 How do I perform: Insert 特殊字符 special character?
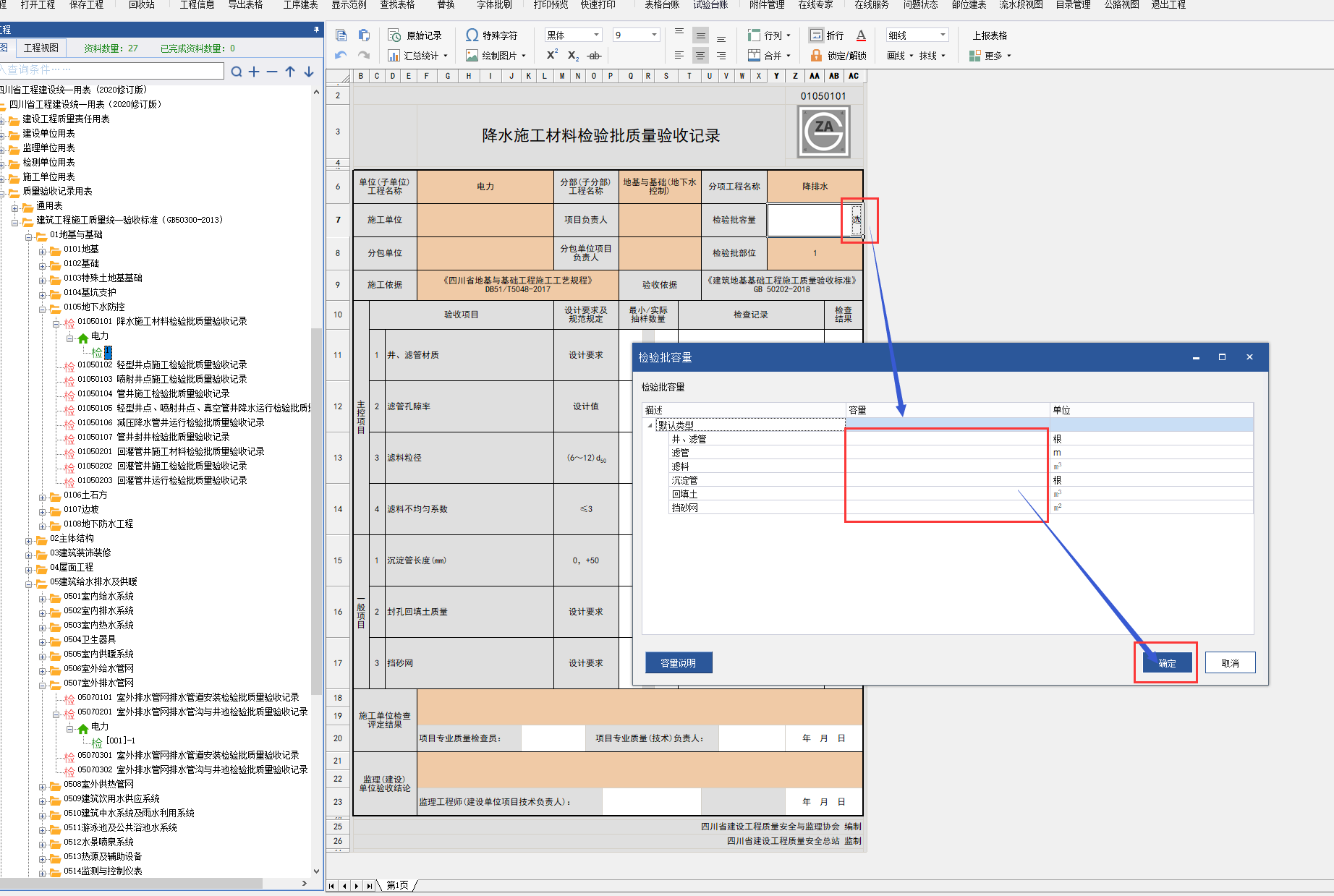(x=492, y=35)
